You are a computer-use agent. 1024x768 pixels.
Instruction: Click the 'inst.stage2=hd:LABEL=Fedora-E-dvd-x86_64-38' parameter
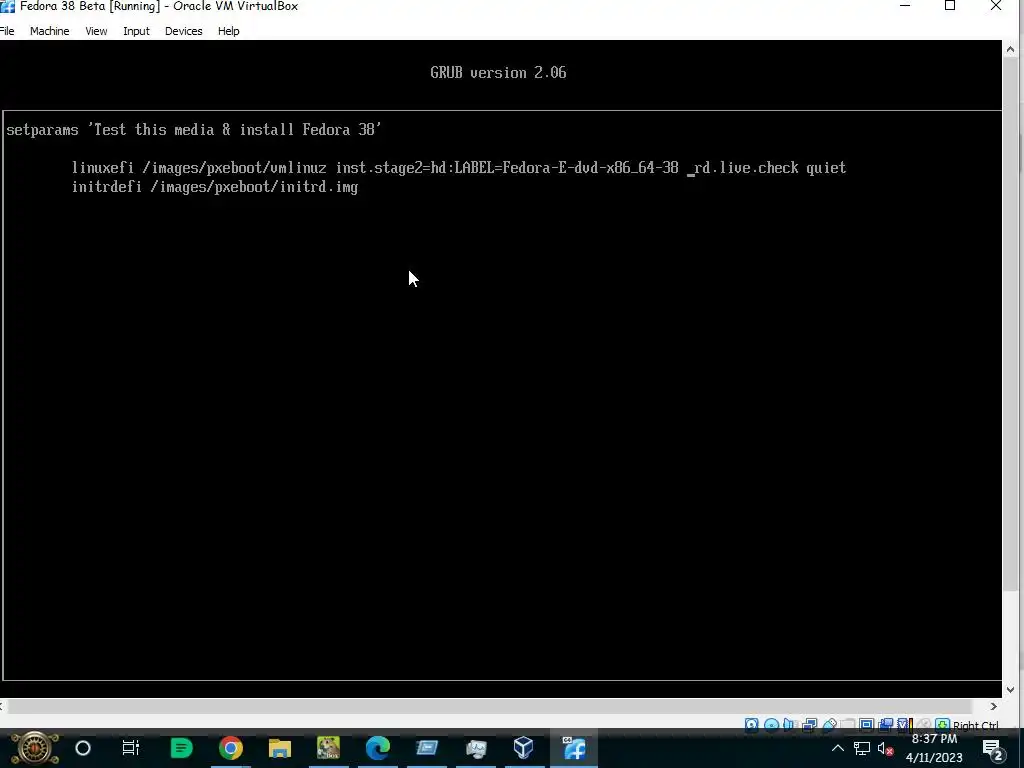pyautogui.click(x=507, y=168)
